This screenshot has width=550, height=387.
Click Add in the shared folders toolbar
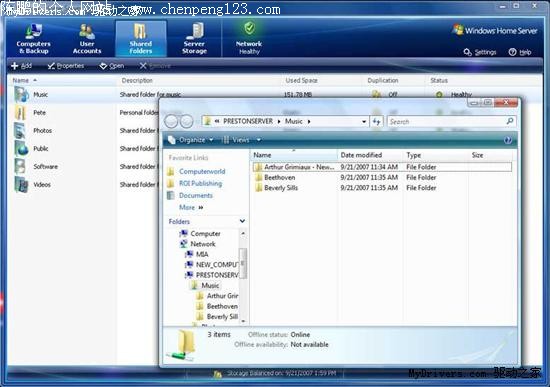22,66
